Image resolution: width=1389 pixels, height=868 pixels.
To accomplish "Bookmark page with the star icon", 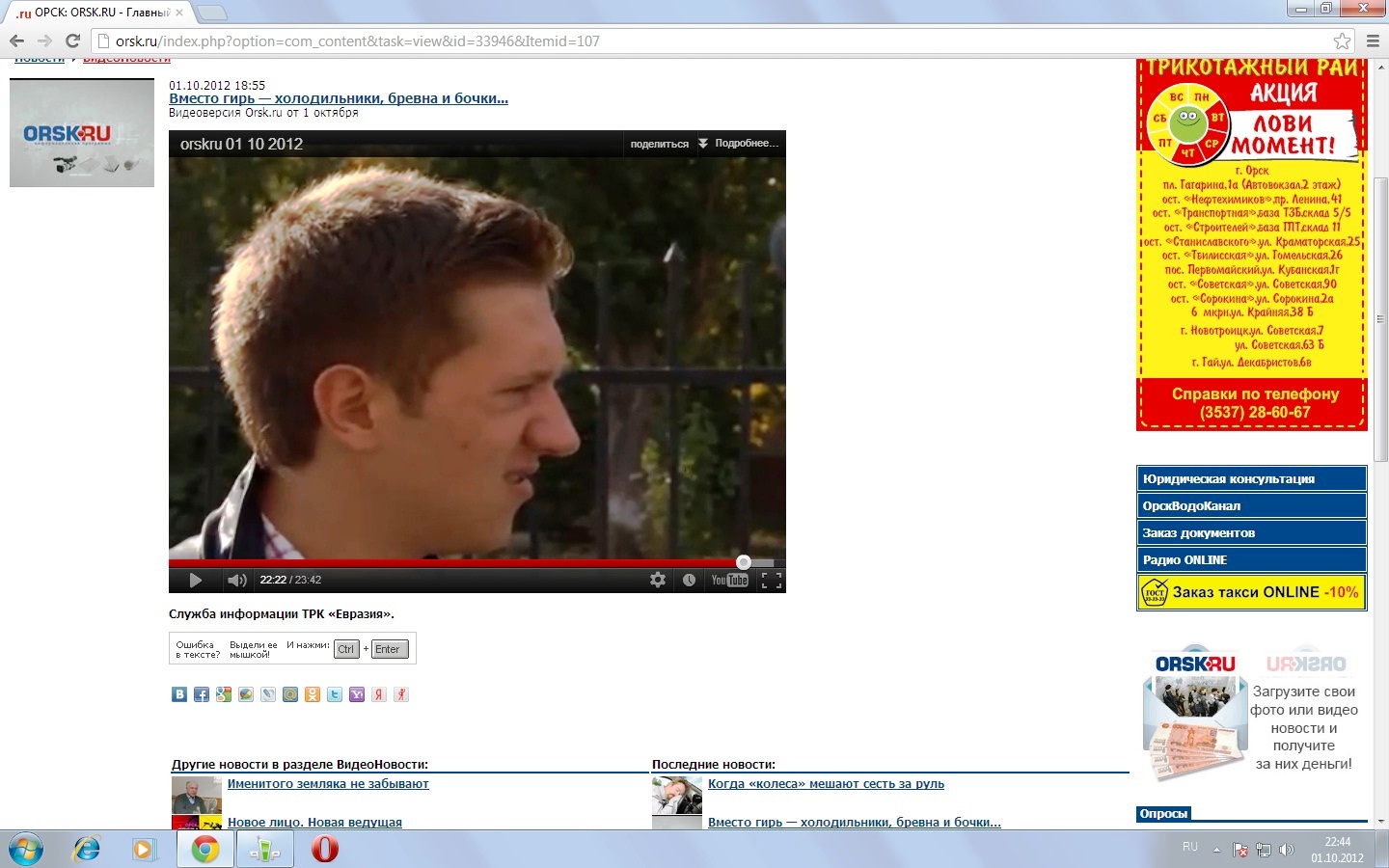I will coord(1342,41).
